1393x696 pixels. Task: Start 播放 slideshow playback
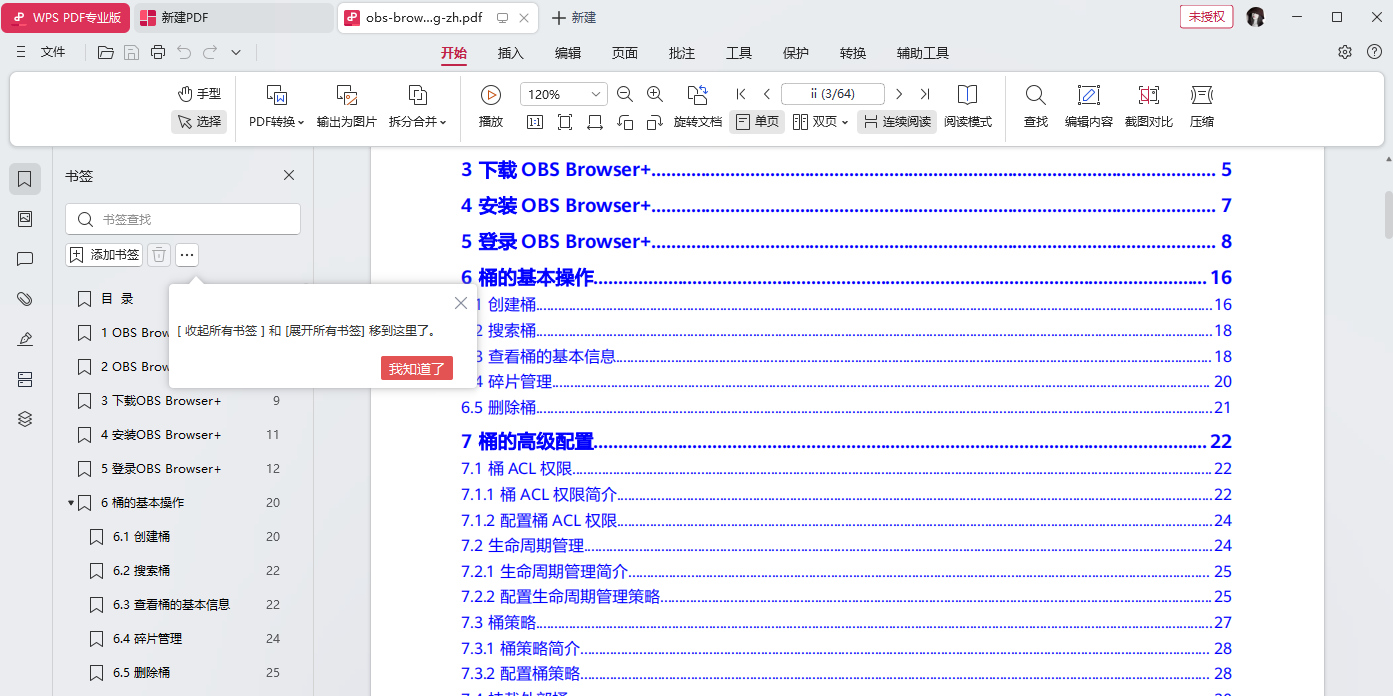[491, 107]
